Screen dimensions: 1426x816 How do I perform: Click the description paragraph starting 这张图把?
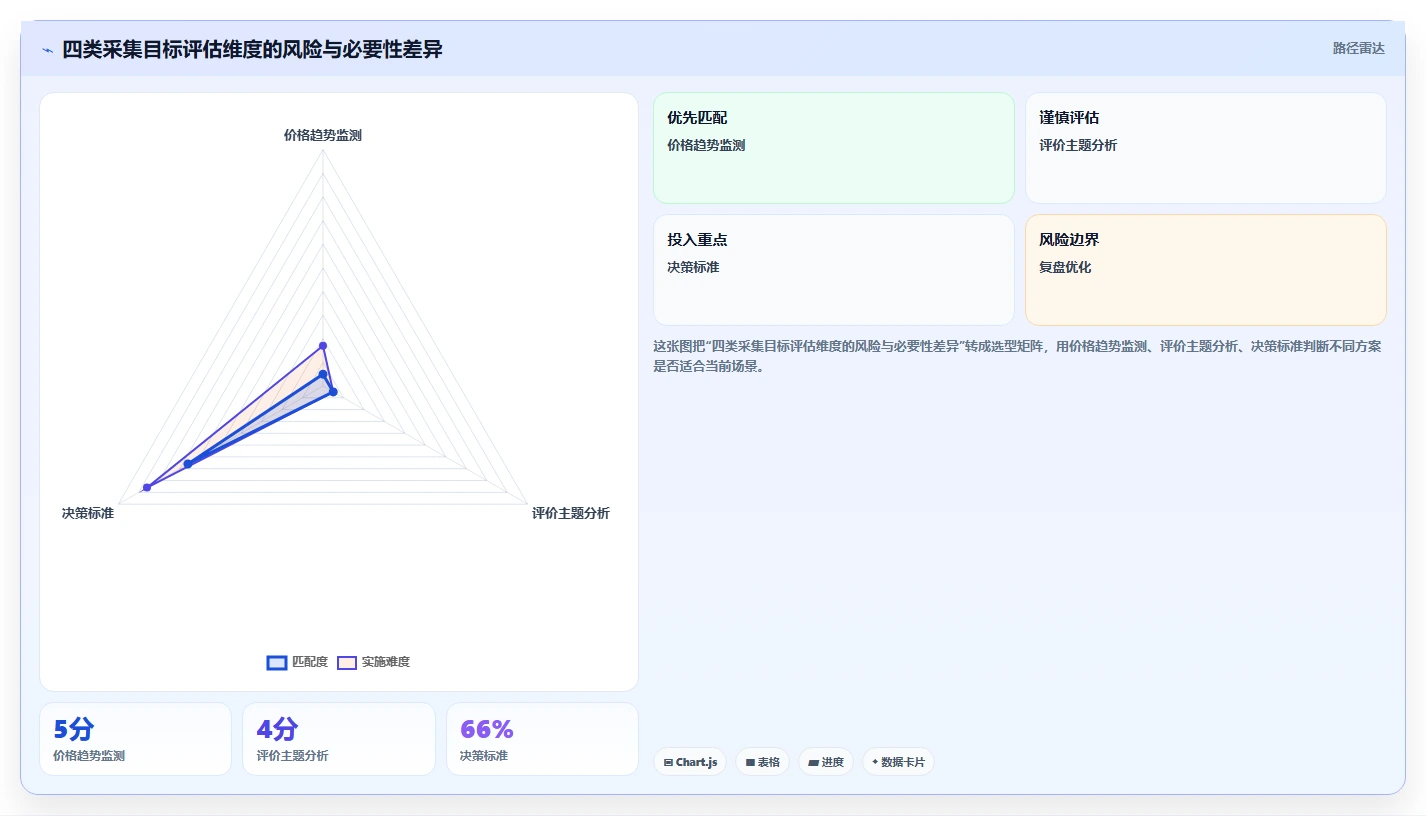click(1017, 356)
